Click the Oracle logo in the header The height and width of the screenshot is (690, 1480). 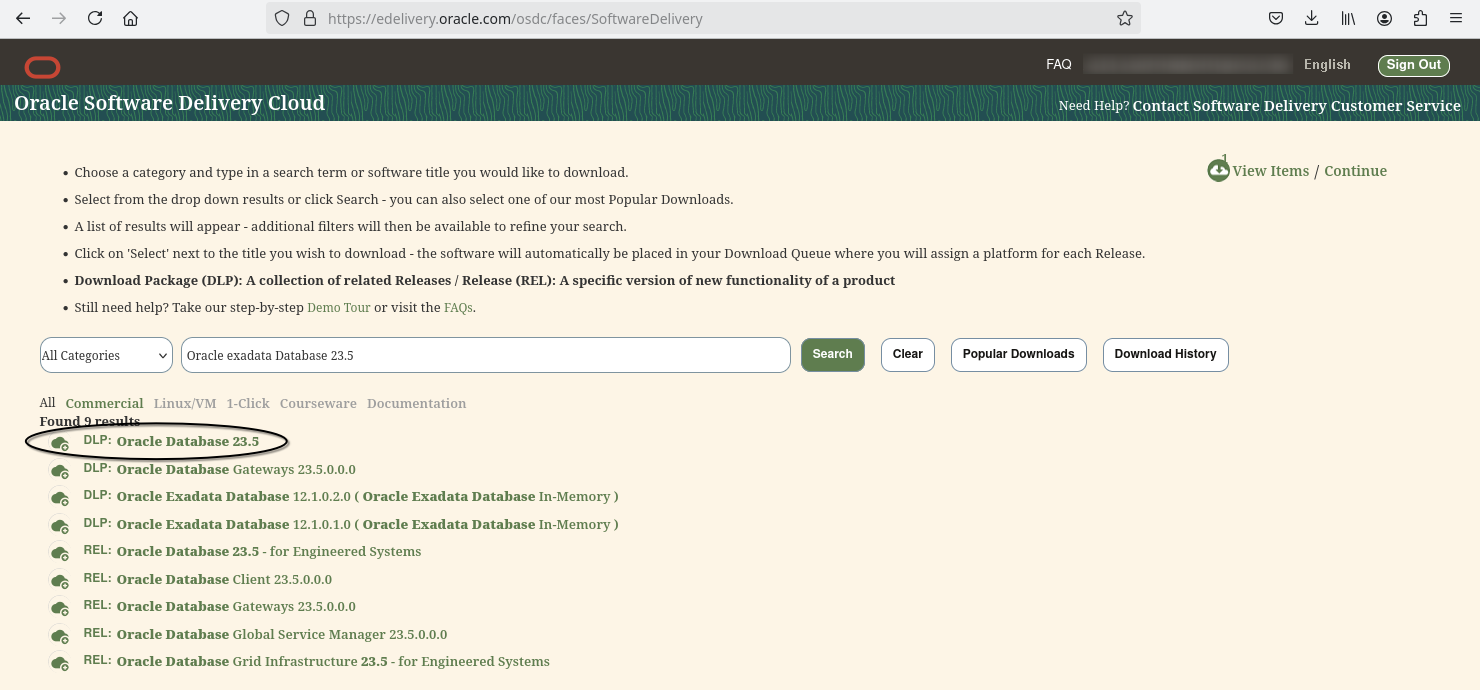(x=42, y=67)
